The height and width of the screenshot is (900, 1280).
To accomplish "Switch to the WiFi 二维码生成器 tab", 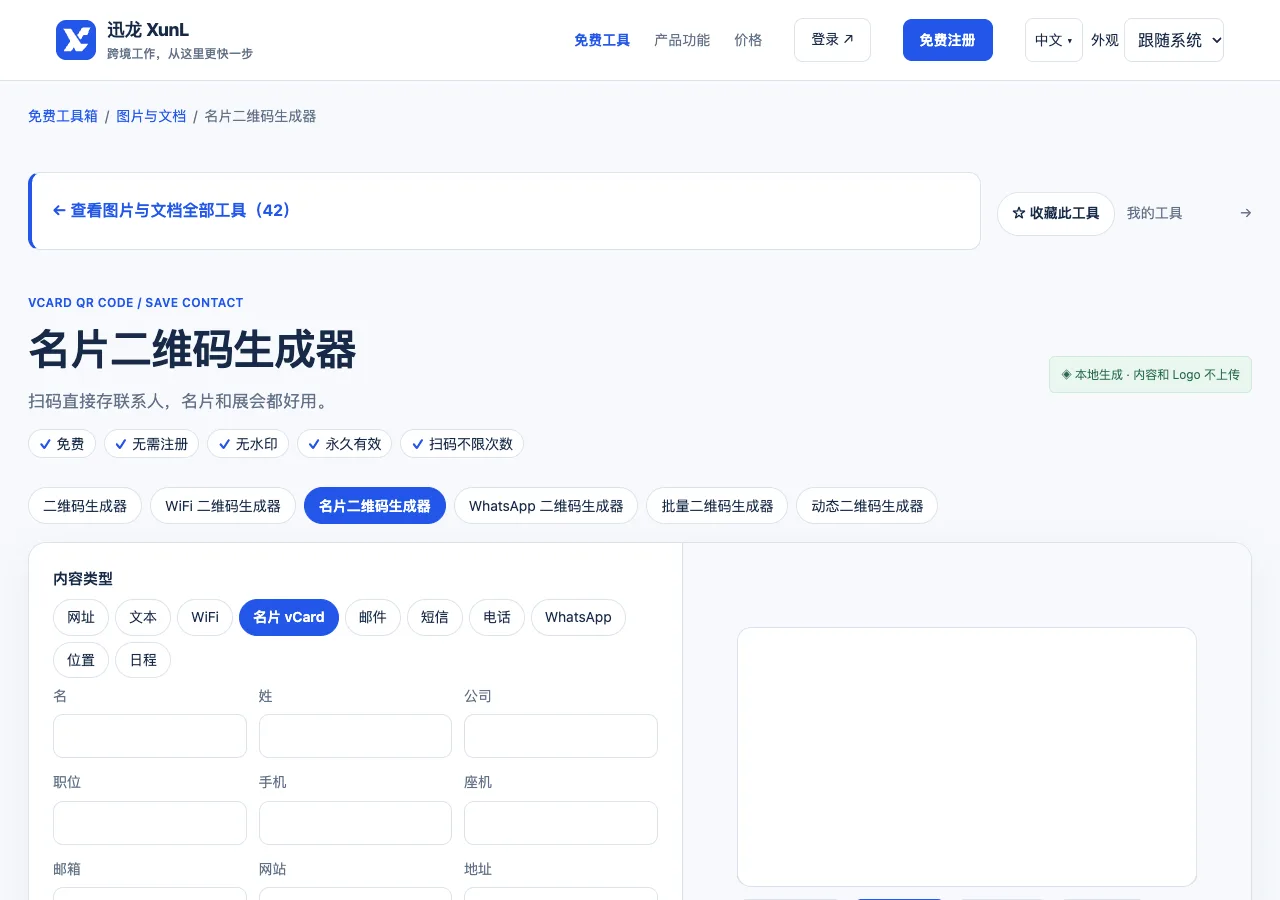I will tap(223, 506).
